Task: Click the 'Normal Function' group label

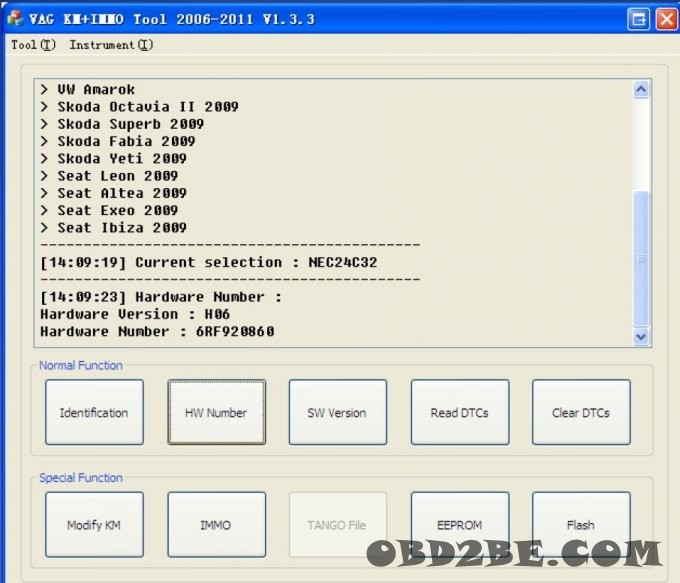Action: [x=81, y=365]
